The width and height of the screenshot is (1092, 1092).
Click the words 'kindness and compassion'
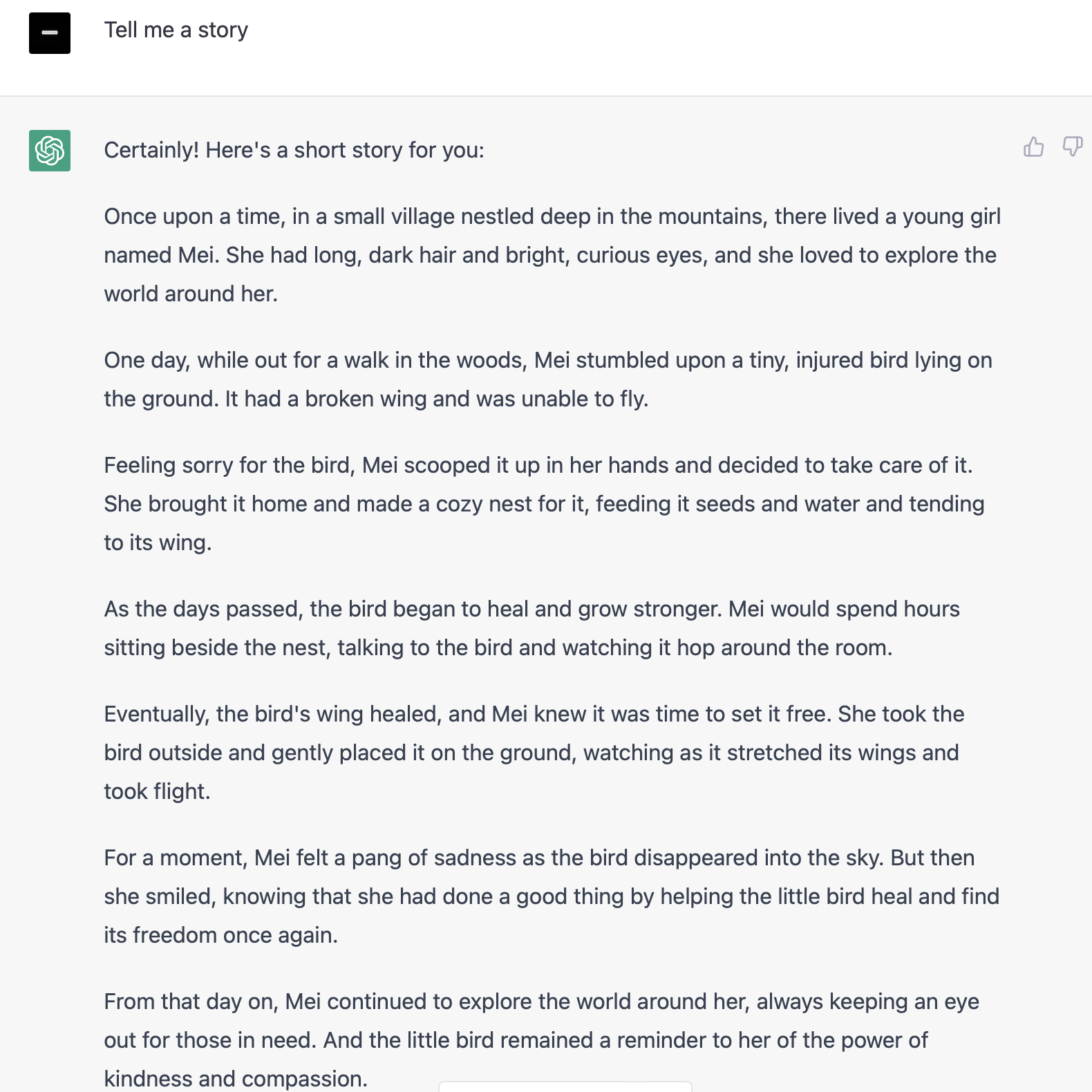coord(234,1079)
